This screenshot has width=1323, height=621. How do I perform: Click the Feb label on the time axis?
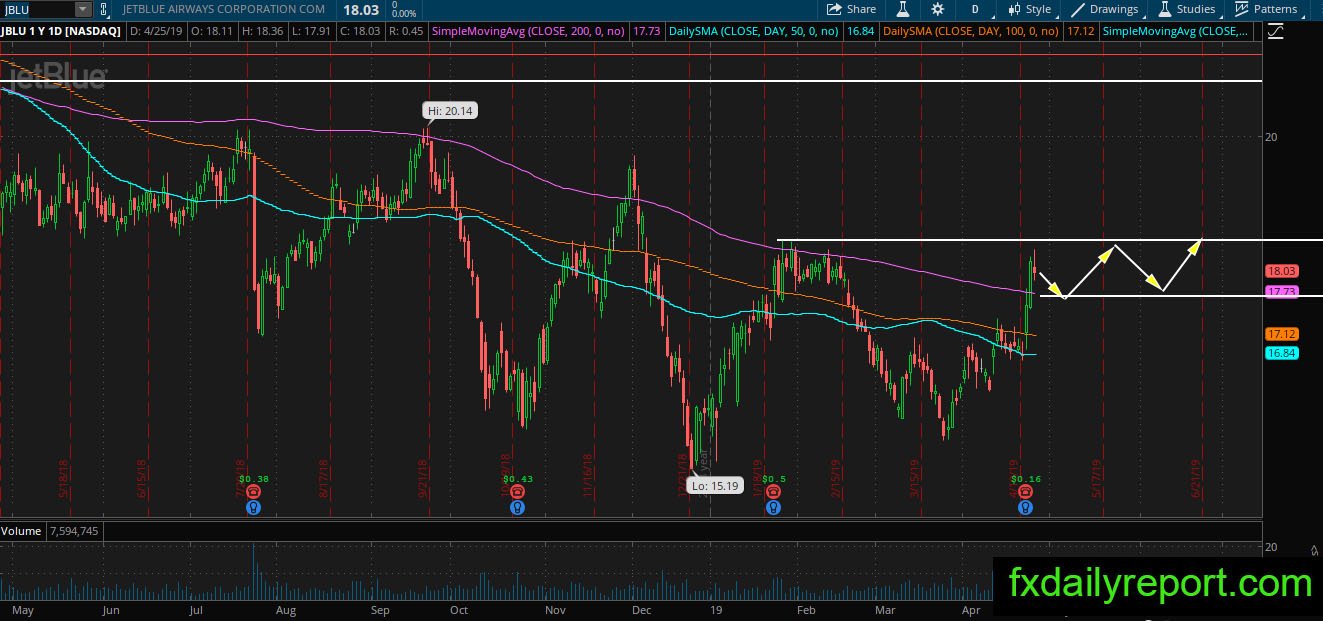pos(805,610)
